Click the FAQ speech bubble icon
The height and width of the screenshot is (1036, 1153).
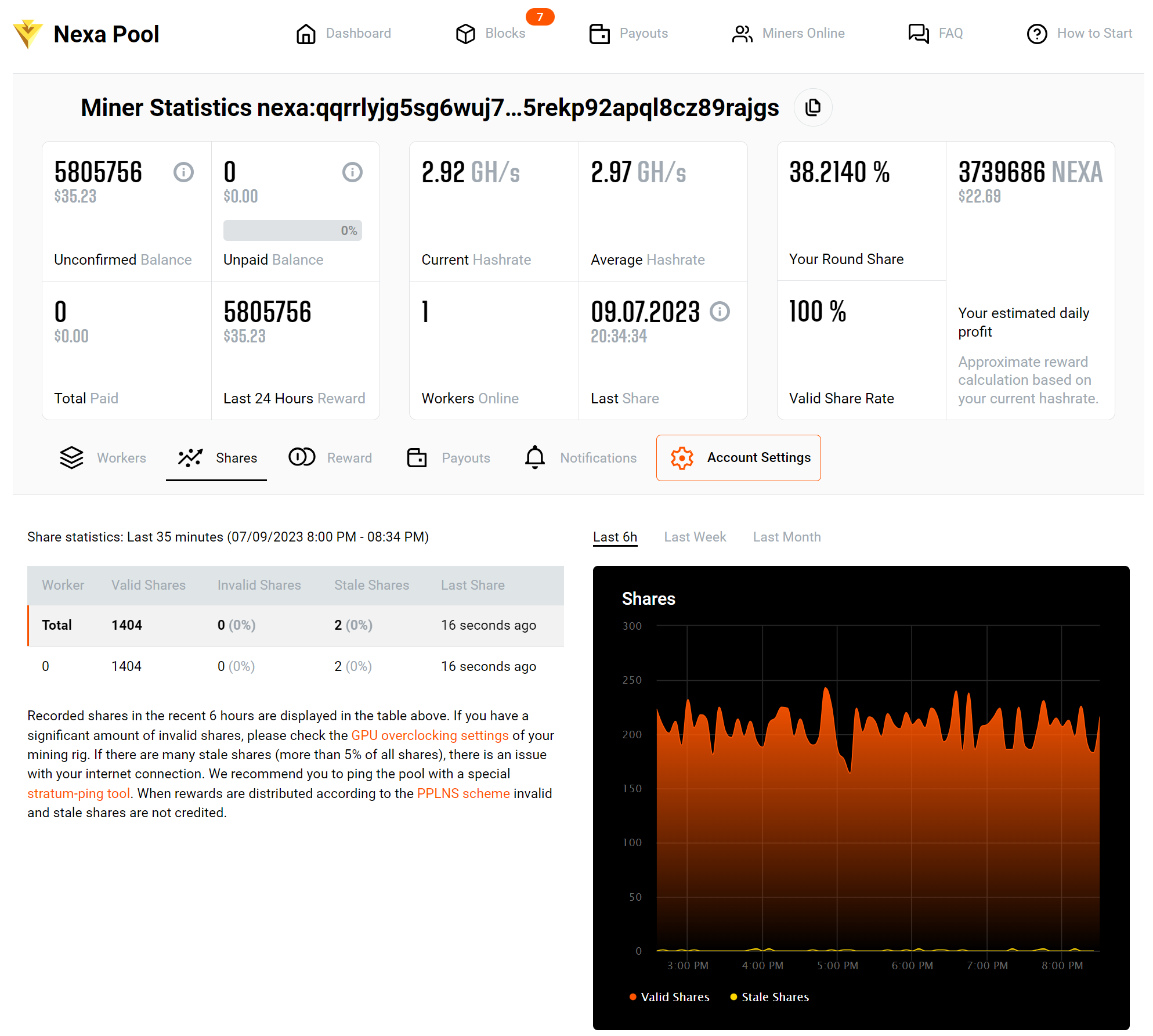pos(916,33)
